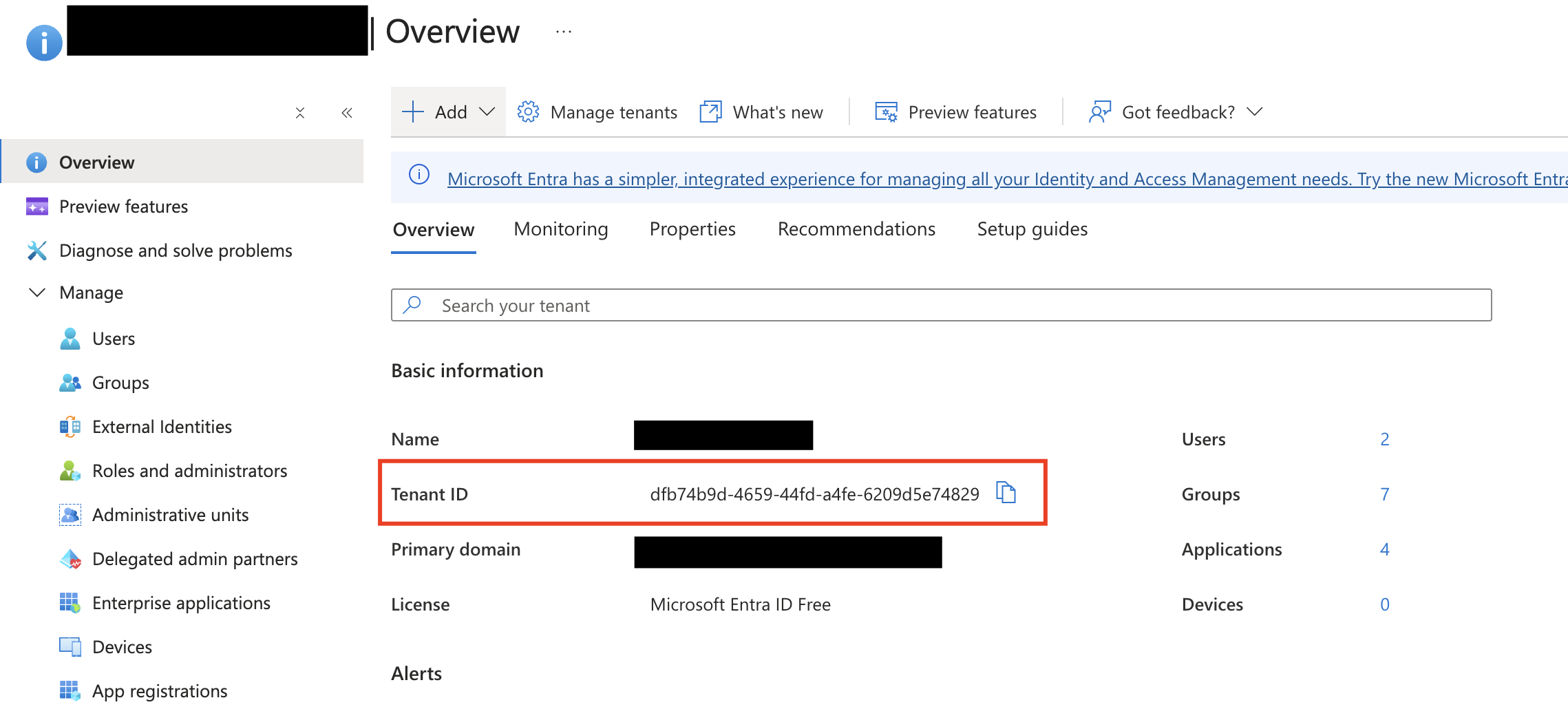Click the plus icon on Add button
Screen dimensions: 1568x709
[412, 112]
